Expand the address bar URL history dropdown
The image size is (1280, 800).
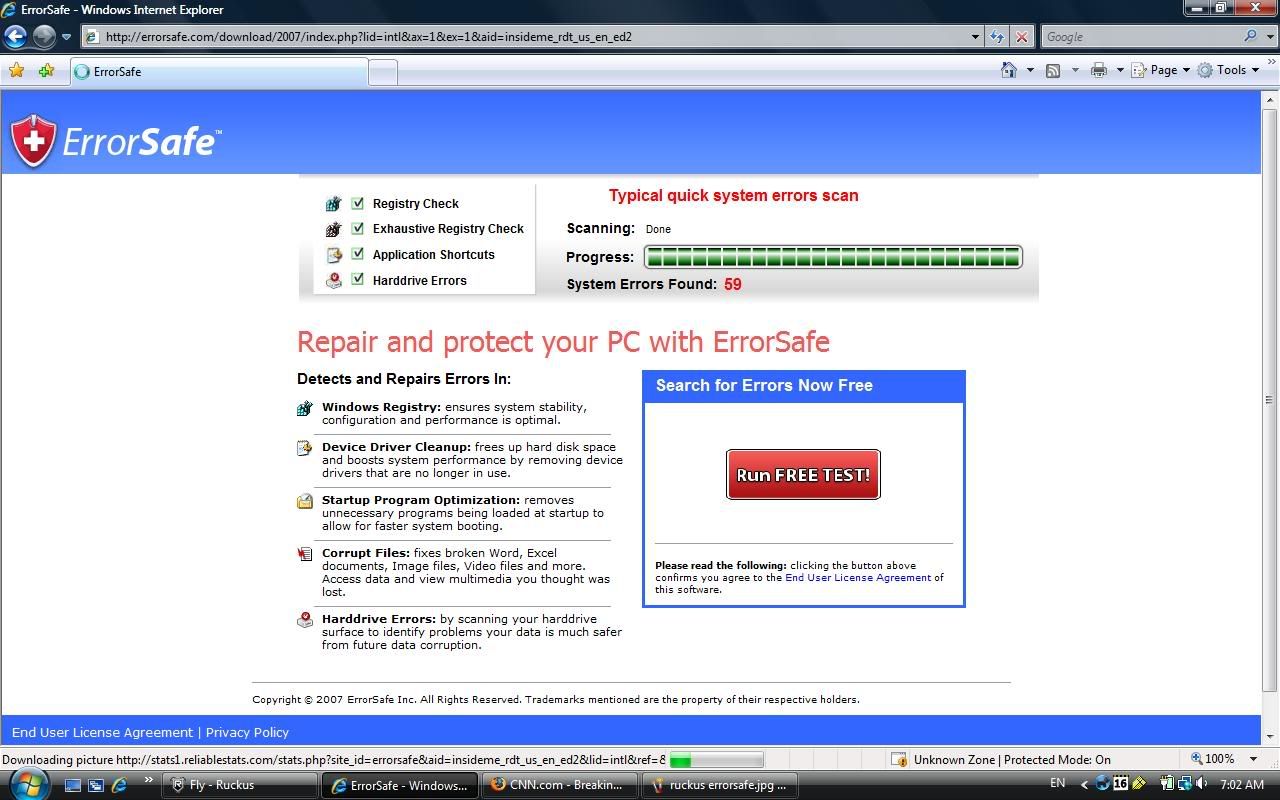pyautogui.click(x=975, y=37)
